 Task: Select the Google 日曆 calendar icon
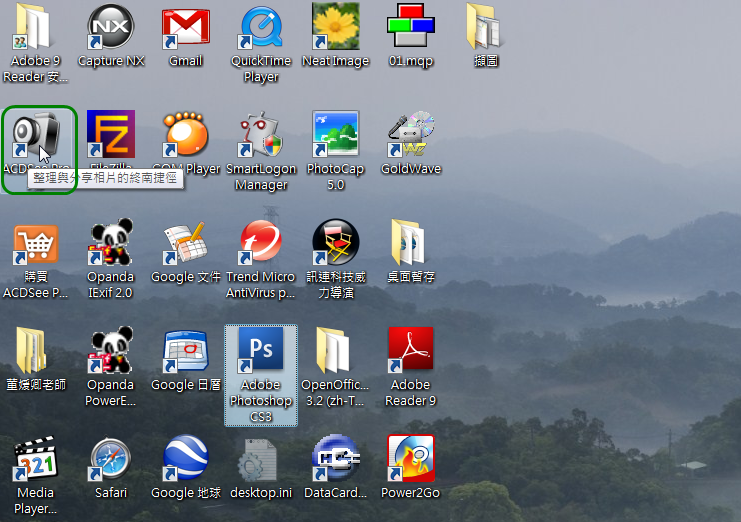(x=186, y=351)
